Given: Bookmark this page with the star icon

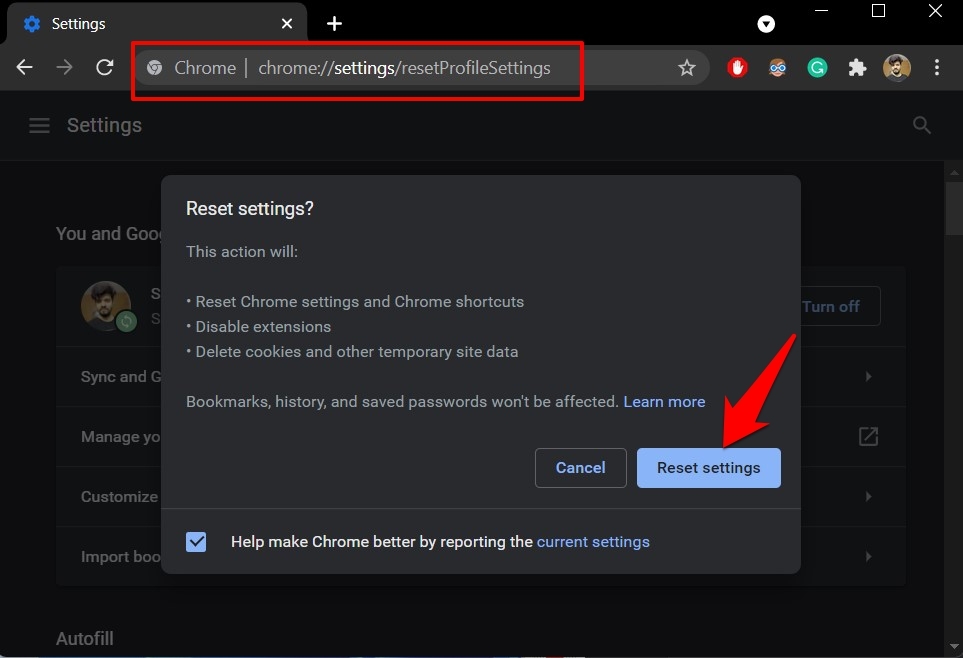Looking at the screenshot, I should (x=686, y=68).
